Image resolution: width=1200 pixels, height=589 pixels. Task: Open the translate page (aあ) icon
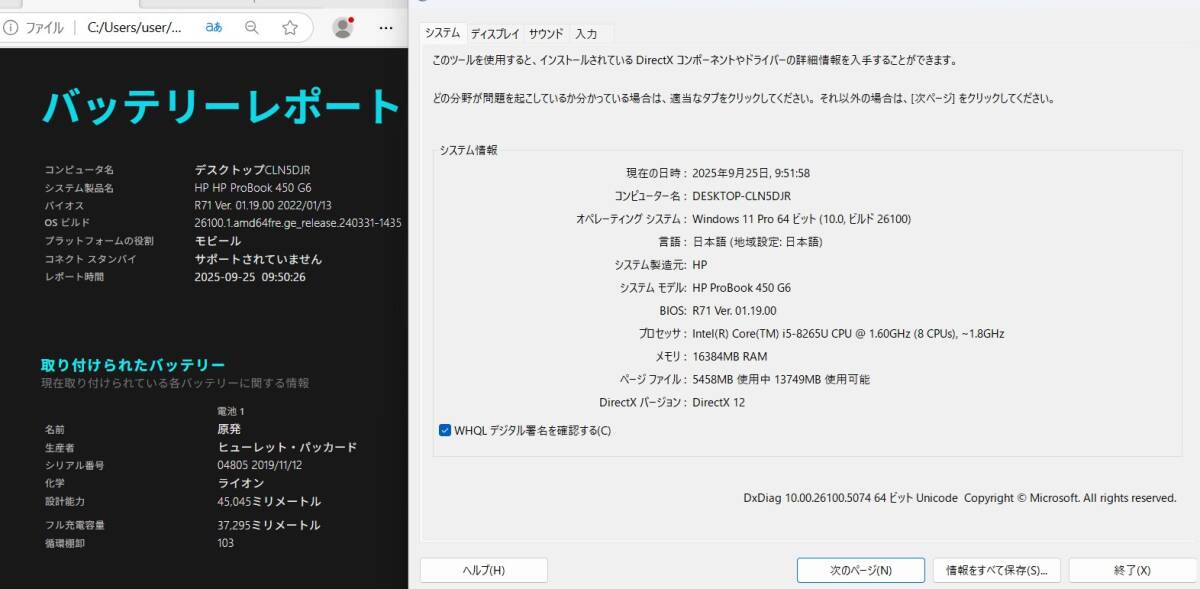213,29
